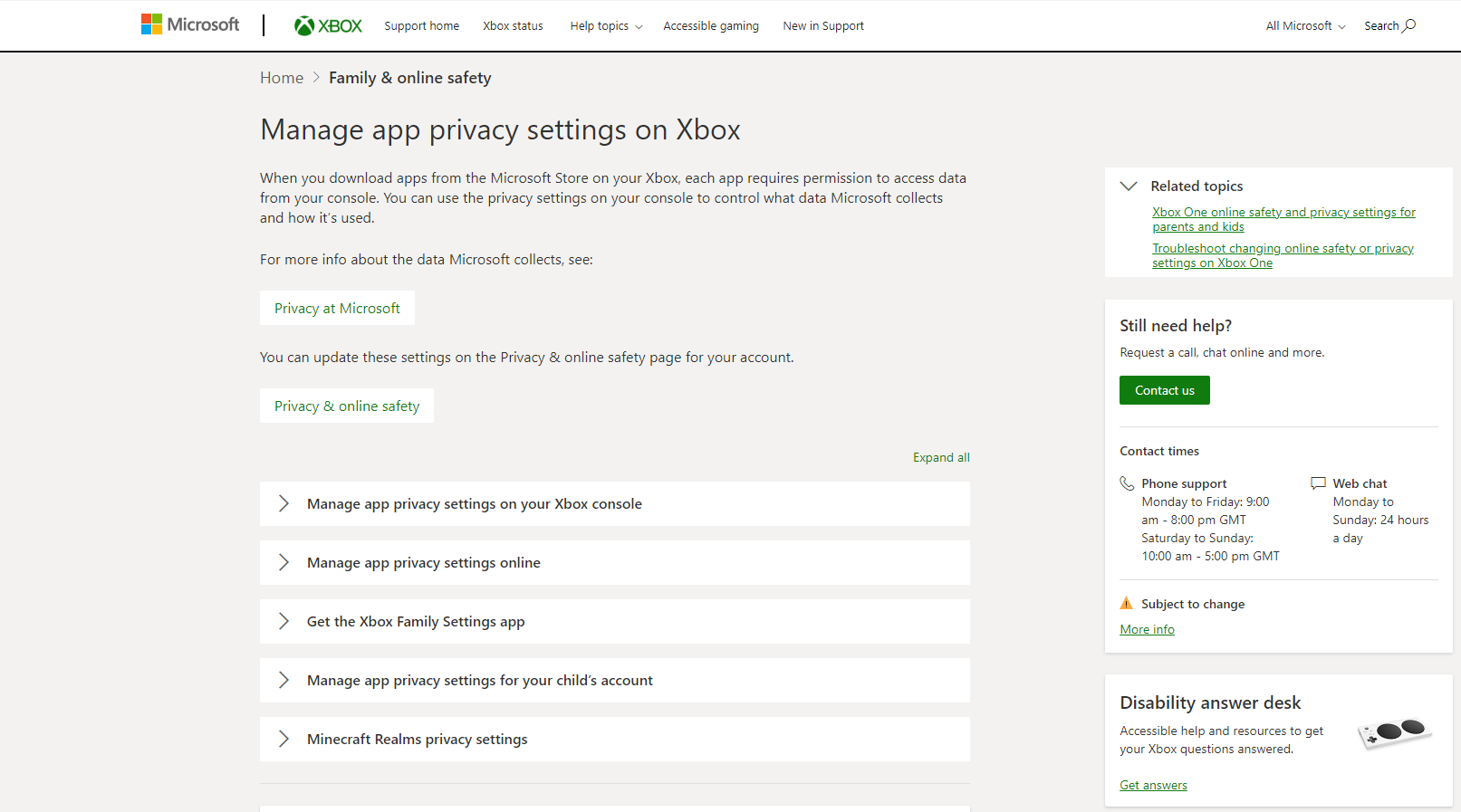Open the Help topics dropdown menu
This screenshot has height=812, width=1461.
[606, 26]
